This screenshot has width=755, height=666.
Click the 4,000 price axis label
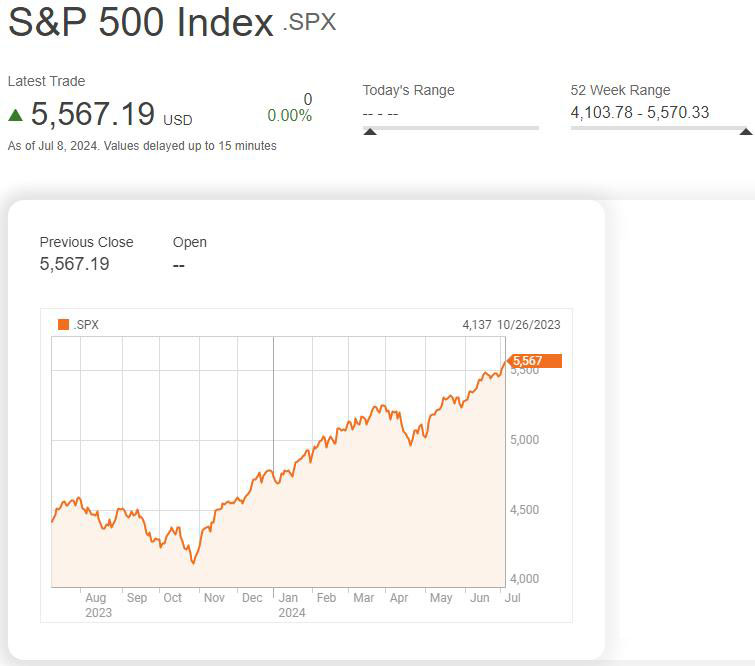(x=524, y=579)
